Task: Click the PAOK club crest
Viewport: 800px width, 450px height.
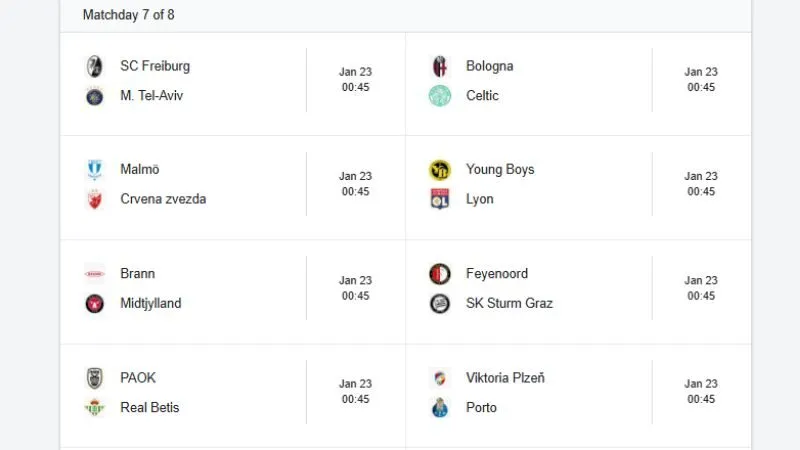Action: 95,378
